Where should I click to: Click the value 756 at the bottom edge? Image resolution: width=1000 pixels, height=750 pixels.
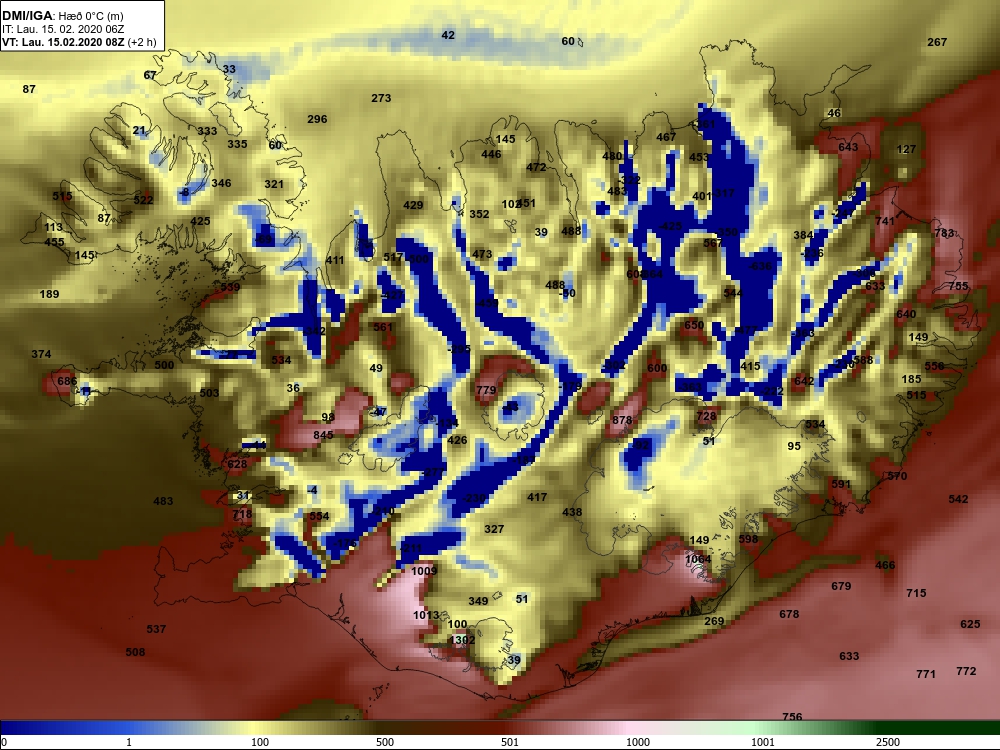[792, 717]
